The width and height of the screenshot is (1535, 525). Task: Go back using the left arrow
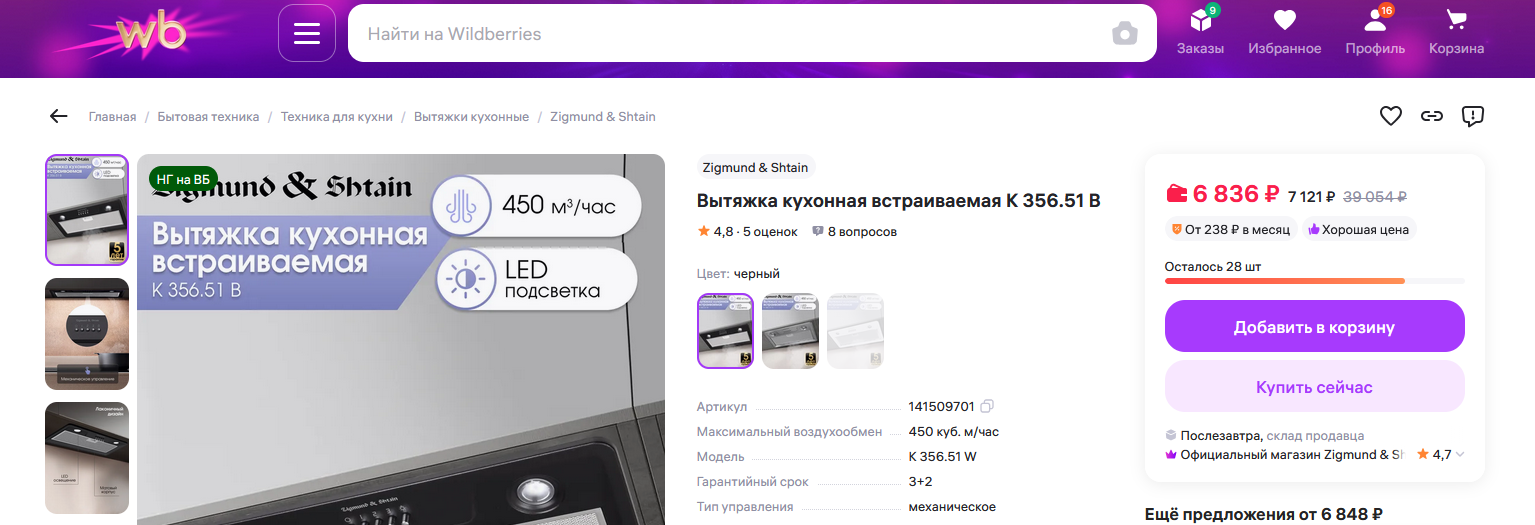58,116
